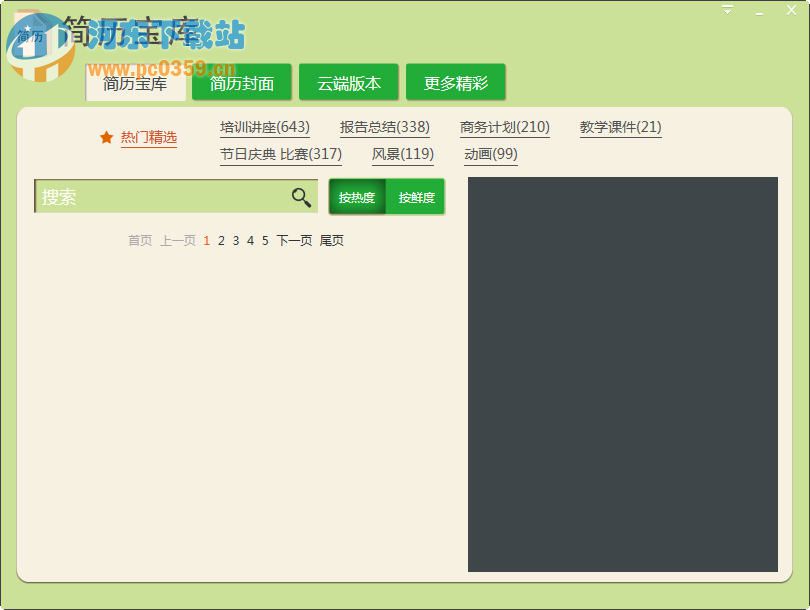This screenshot has height=610, width=810.
Task: Enable 按热度 sorting
Action: (x=357, y=197)
